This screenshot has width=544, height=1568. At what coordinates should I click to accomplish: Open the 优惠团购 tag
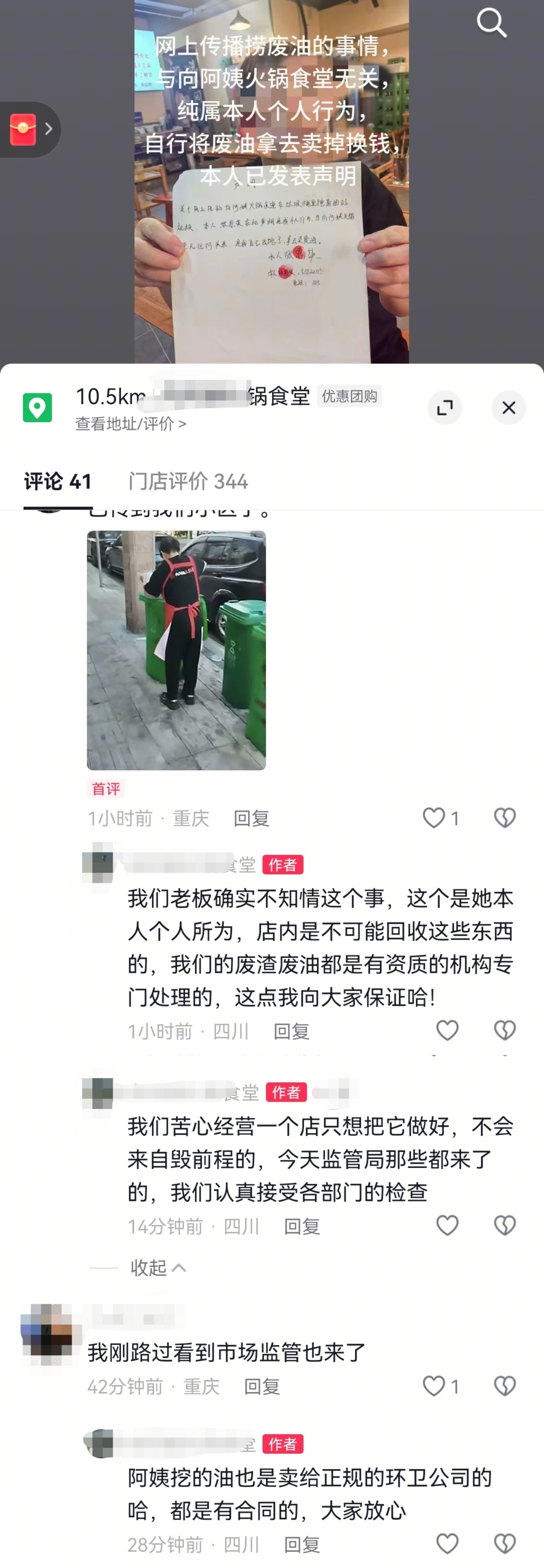point(349,396)
